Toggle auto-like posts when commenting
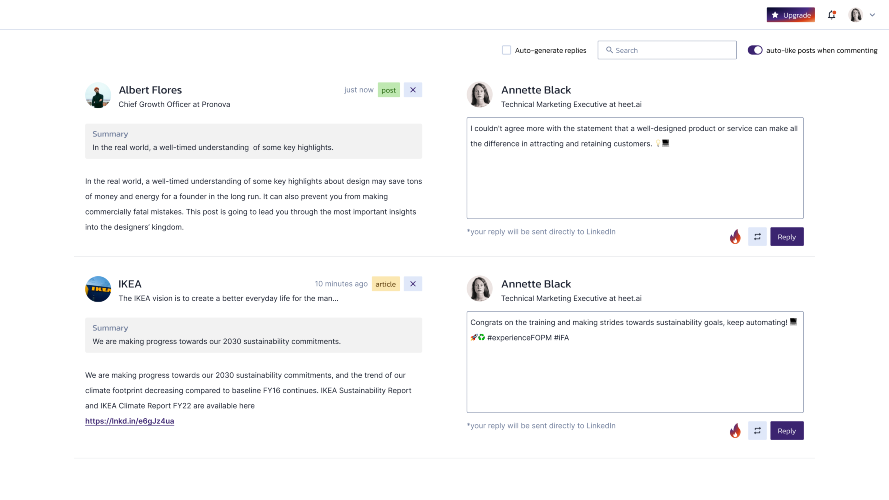The height and width of the screenshot is (500, 889). 755,50
